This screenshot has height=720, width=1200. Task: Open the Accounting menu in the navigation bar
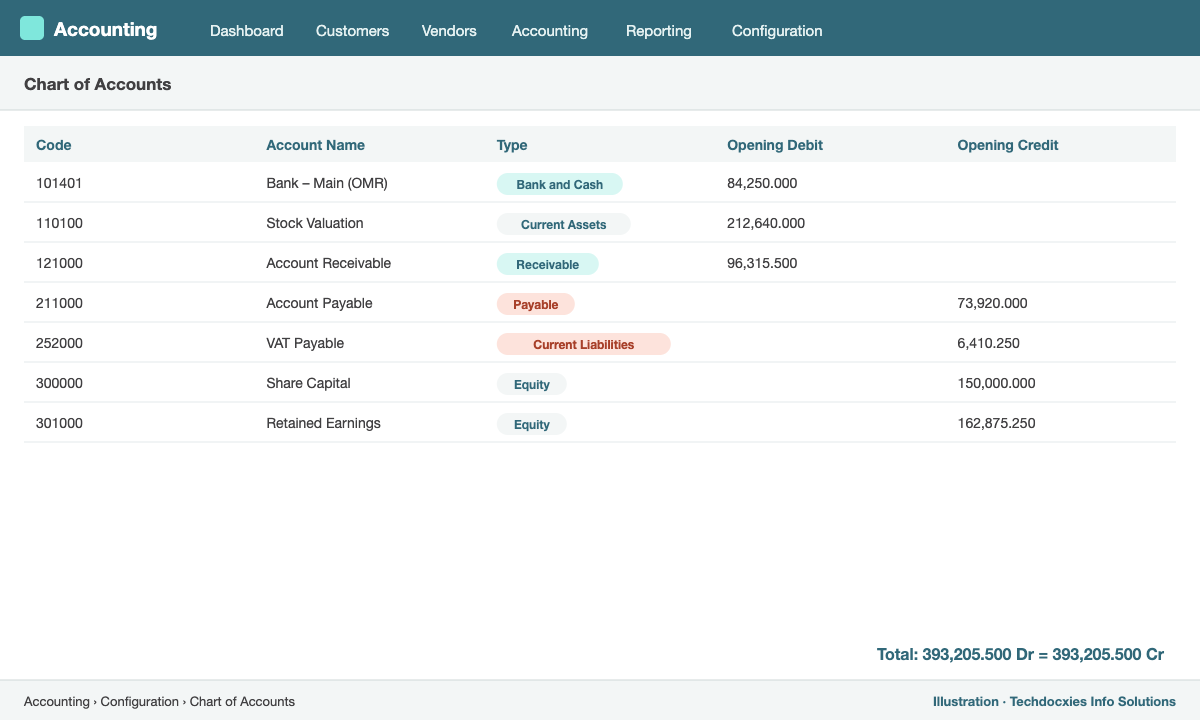[x=550, y=31]
